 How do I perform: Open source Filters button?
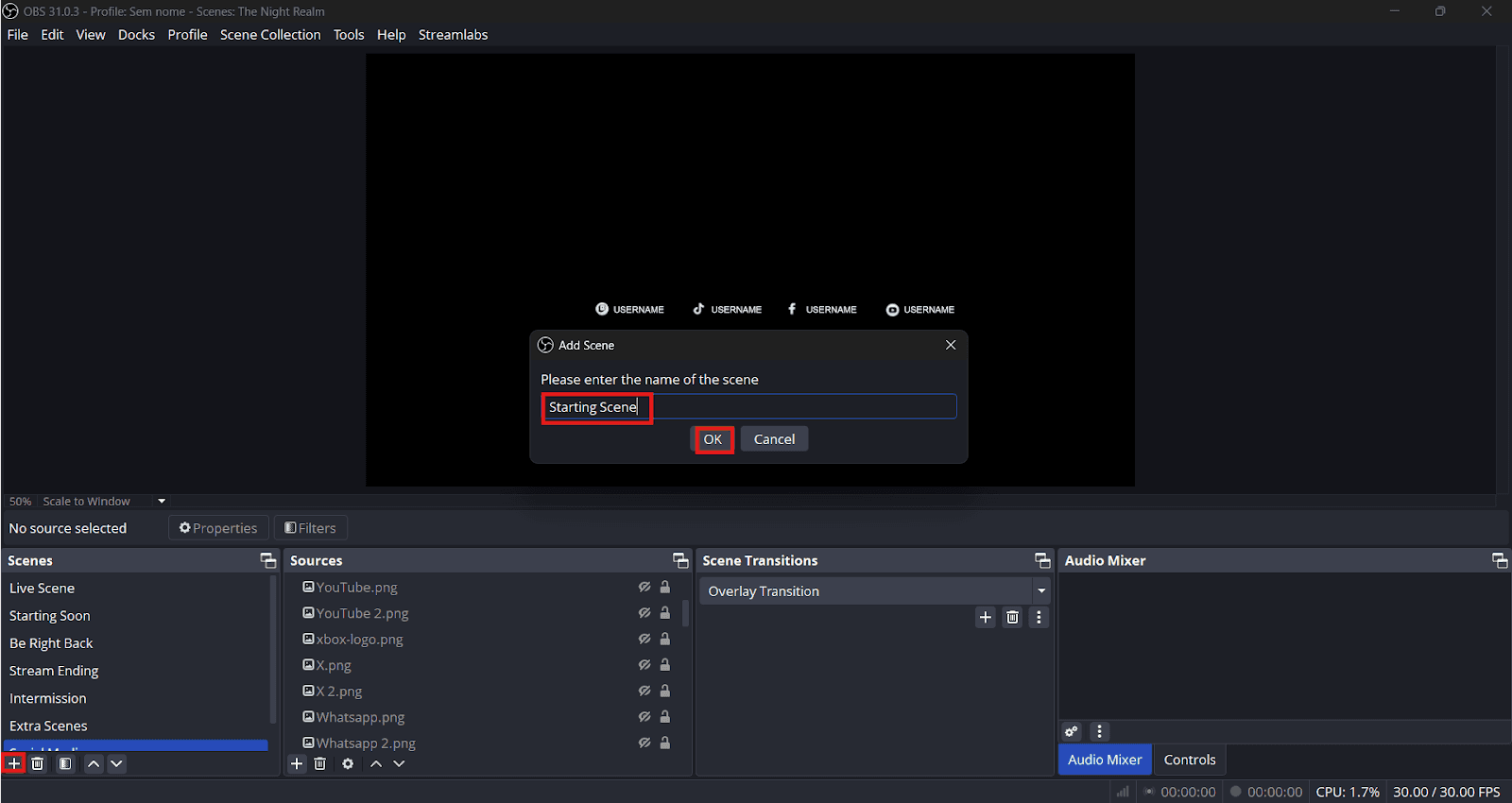tap(310, 528)
